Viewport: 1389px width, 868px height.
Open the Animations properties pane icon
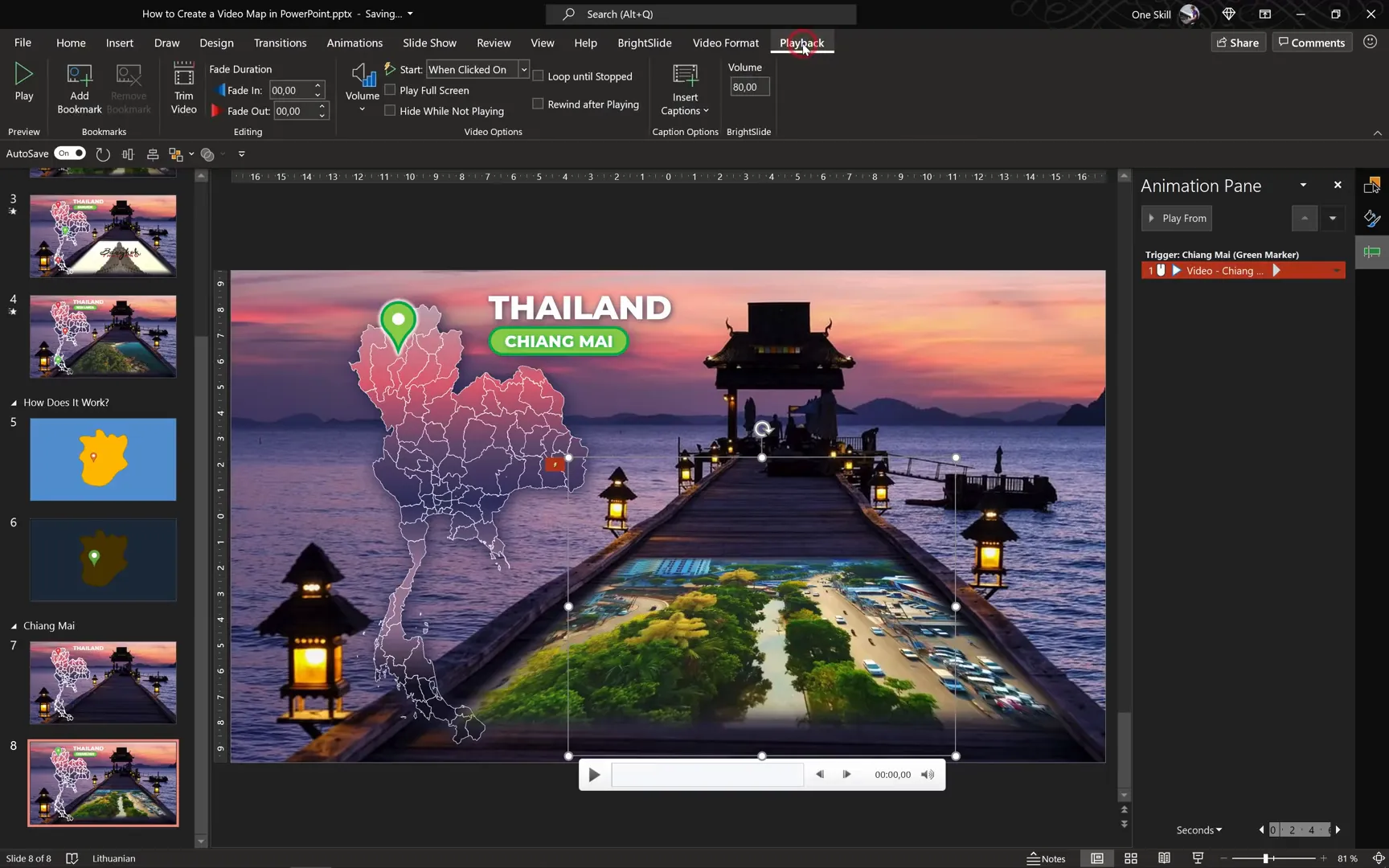[x=1372, y=252]
